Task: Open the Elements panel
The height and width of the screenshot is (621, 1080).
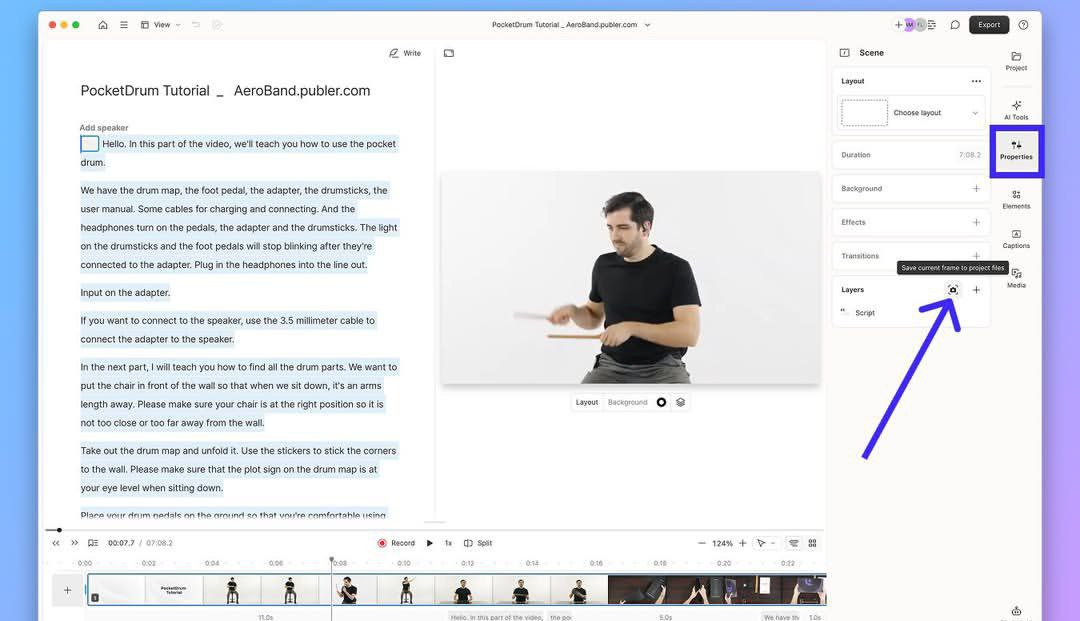Action: pos(1016,200)
